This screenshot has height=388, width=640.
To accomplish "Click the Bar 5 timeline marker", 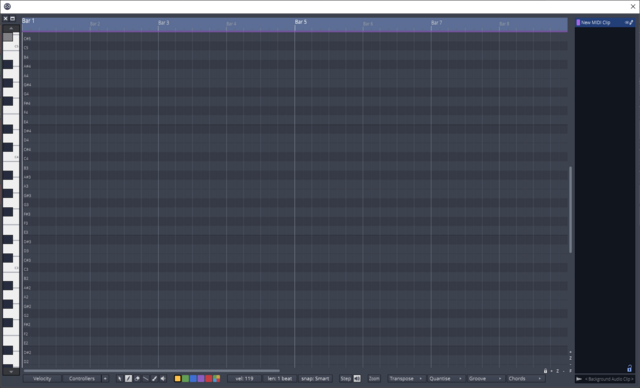I will click(300, 22).
